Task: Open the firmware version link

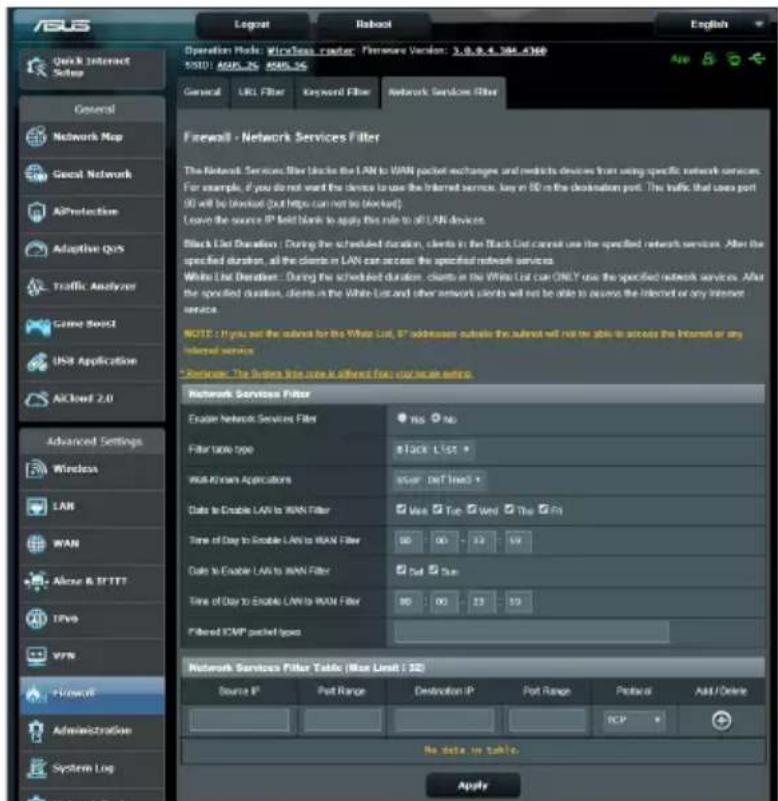Action: pos(500,51)
